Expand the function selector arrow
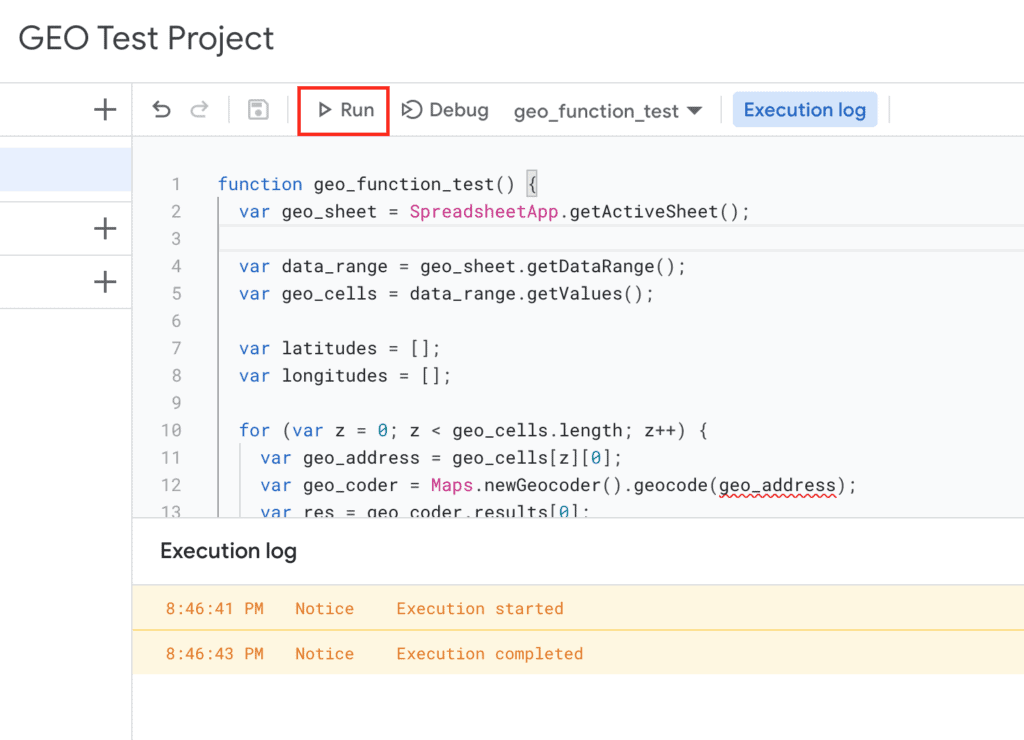Screen dimensions: 1024x740 click(695, 111)
